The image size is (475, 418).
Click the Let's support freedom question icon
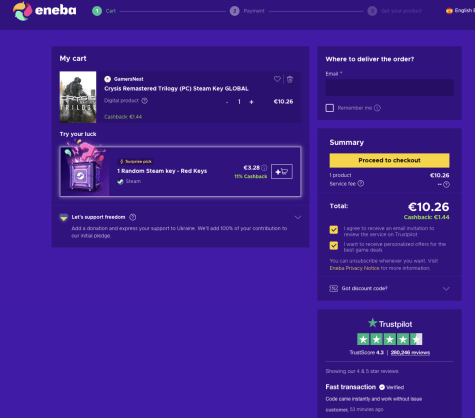(133, 217)
